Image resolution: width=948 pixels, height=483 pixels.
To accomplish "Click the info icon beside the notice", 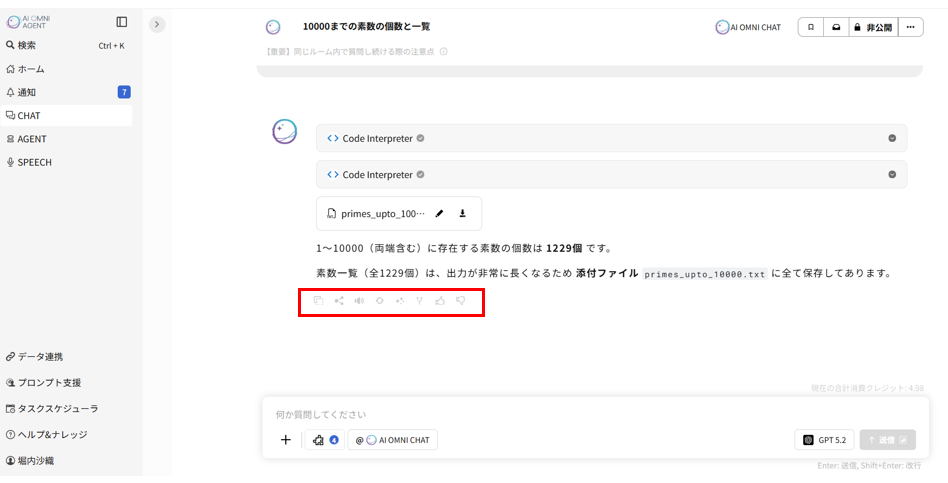I will [x=444, y=52].
